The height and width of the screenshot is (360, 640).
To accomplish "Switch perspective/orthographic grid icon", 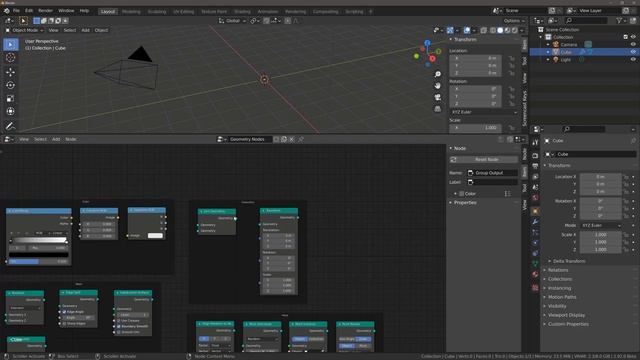I will coord(438,109).
